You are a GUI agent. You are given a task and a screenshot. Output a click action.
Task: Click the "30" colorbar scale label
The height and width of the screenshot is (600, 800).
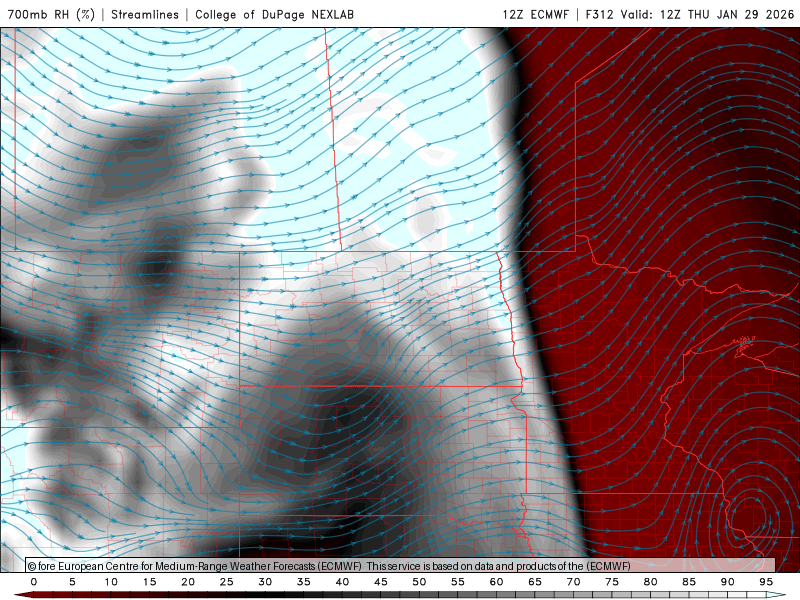265,582
